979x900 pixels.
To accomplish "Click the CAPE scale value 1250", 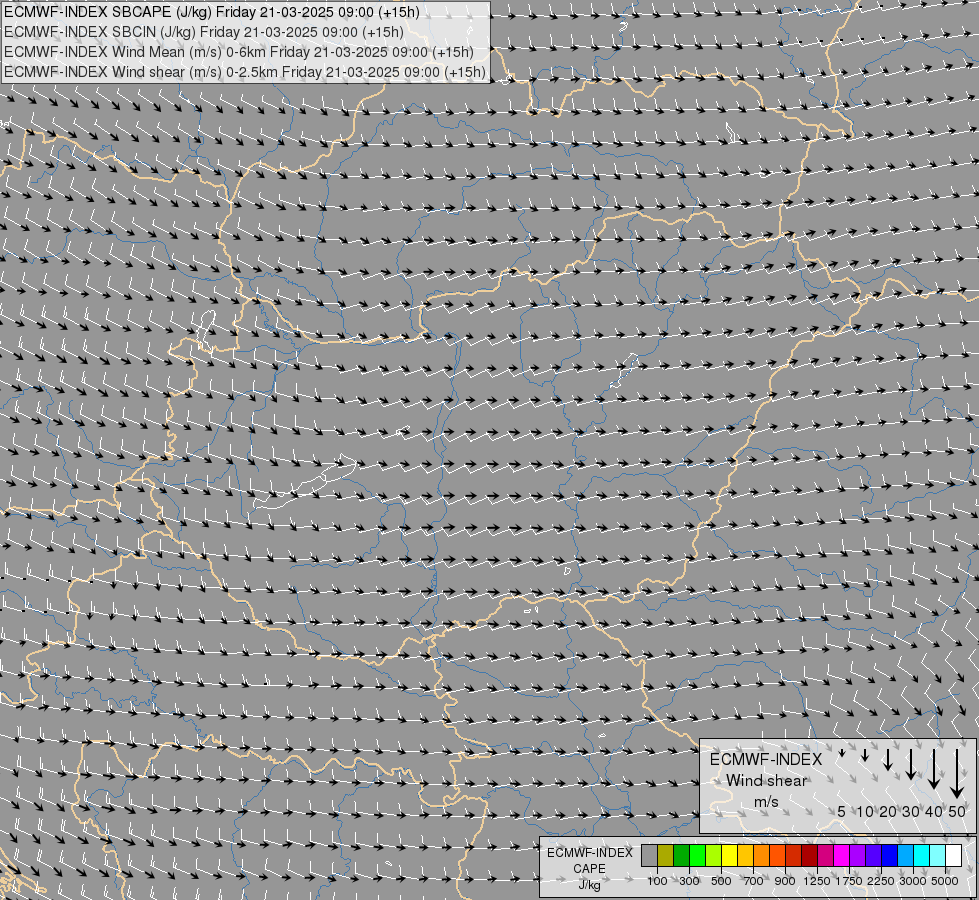I will (817, 881).
